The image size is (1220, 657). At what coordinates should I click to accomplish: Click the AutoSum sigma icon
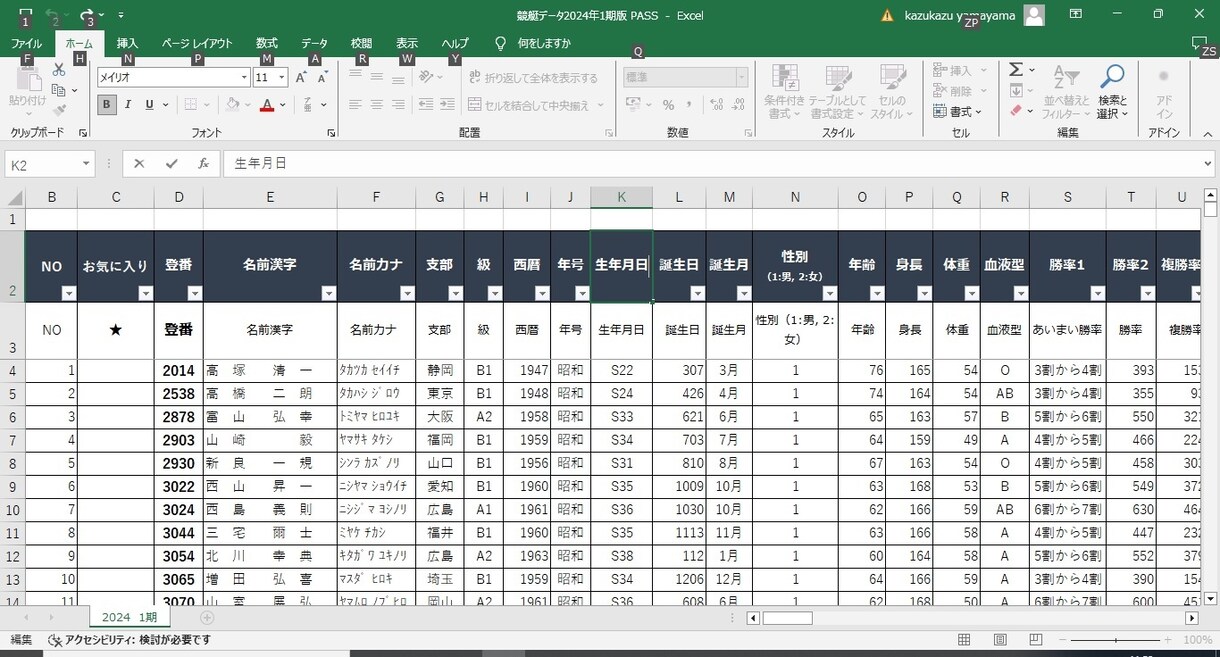click(x=1015, y=70)
